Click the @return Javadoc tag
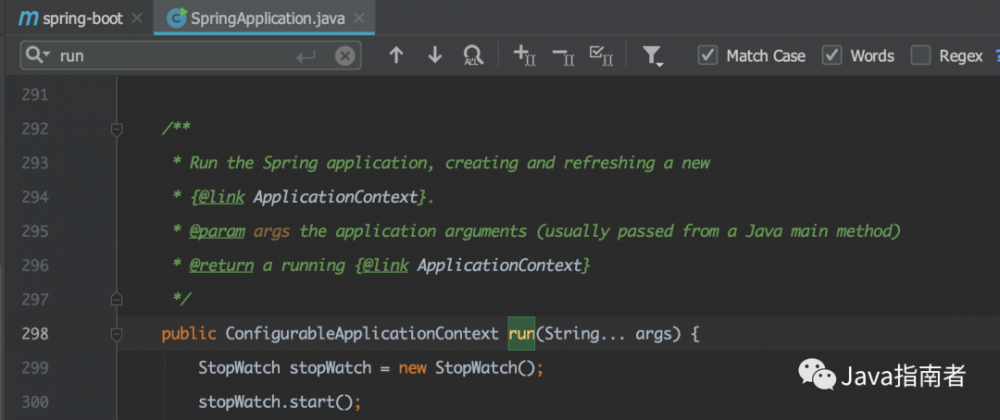This screenshot has width=1000, height=420. (221, 265)
